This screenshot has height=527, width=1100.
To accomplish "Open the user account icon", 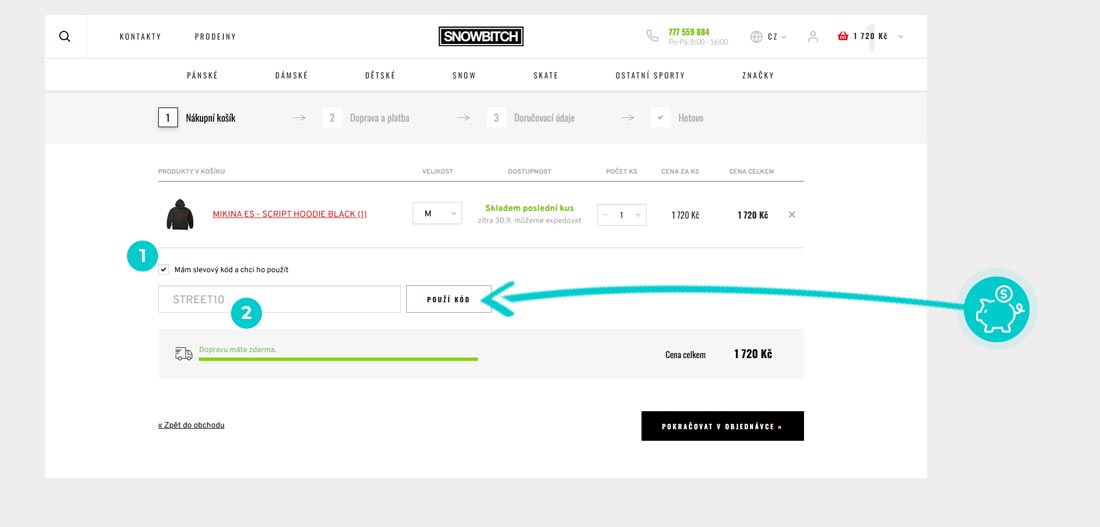I will click(813, 36).
